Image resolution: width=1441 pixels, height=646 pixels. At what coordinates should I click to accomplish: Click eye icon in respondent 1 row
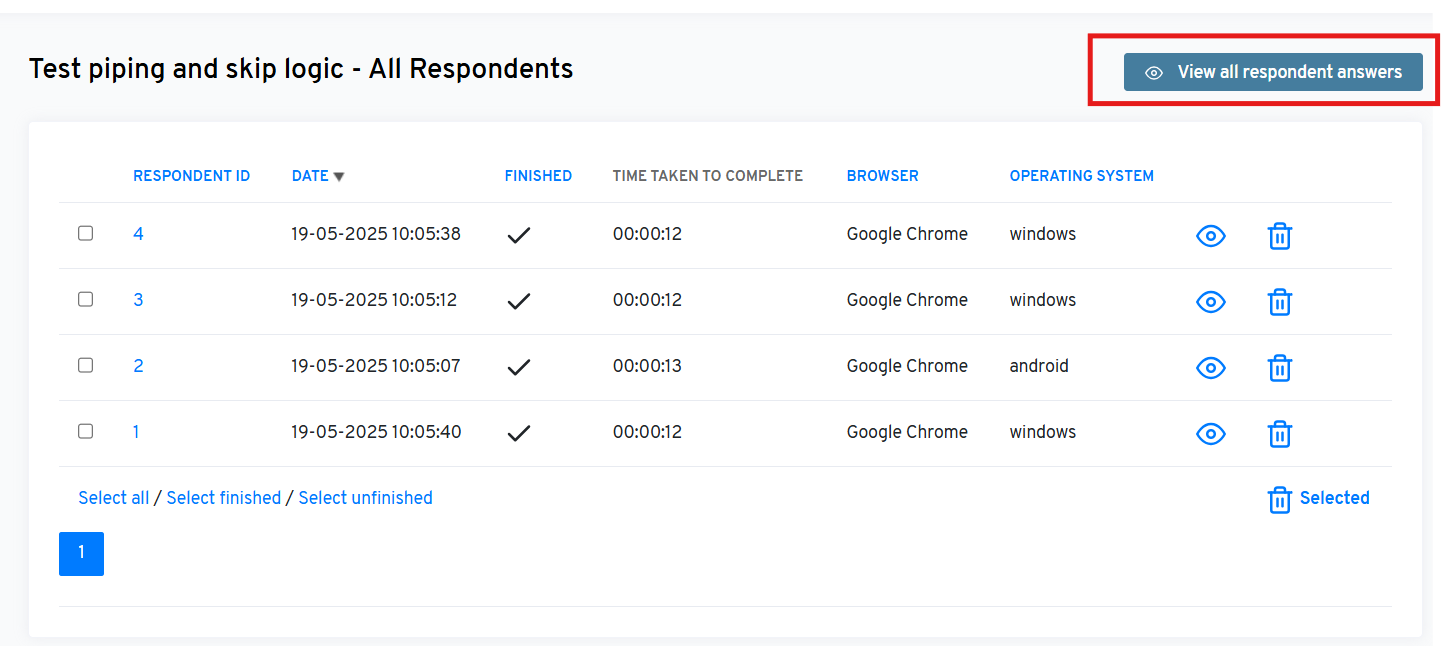[1210, 434]
